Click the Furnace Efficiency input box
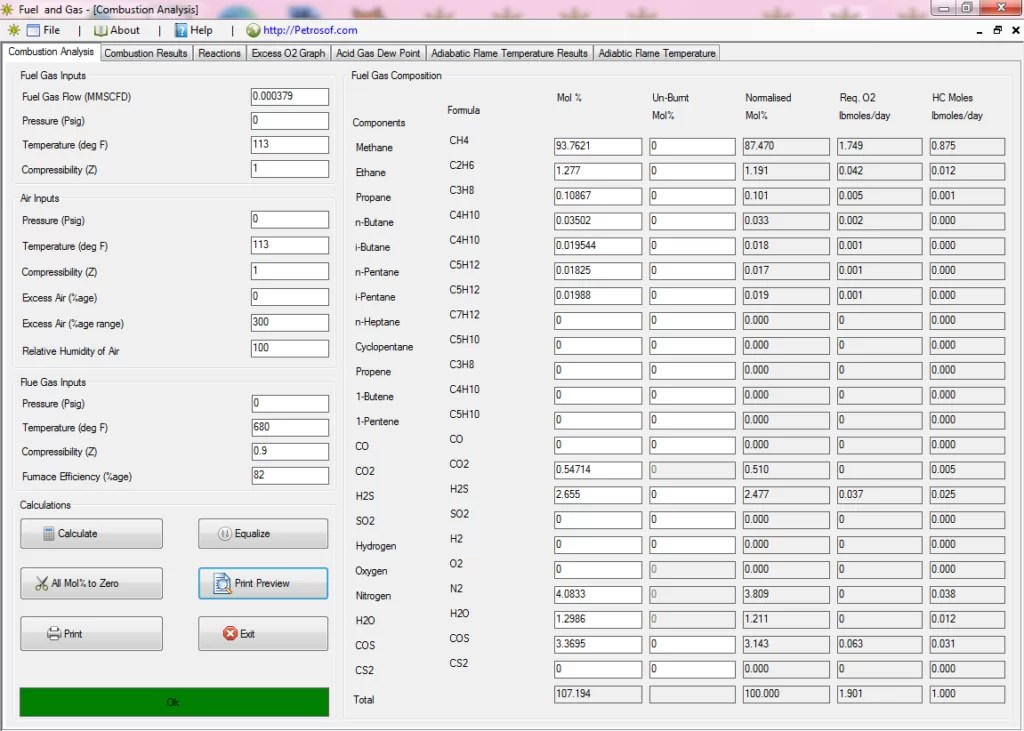Viewport: 1024px width, 731px height. [x=290, y=476]
